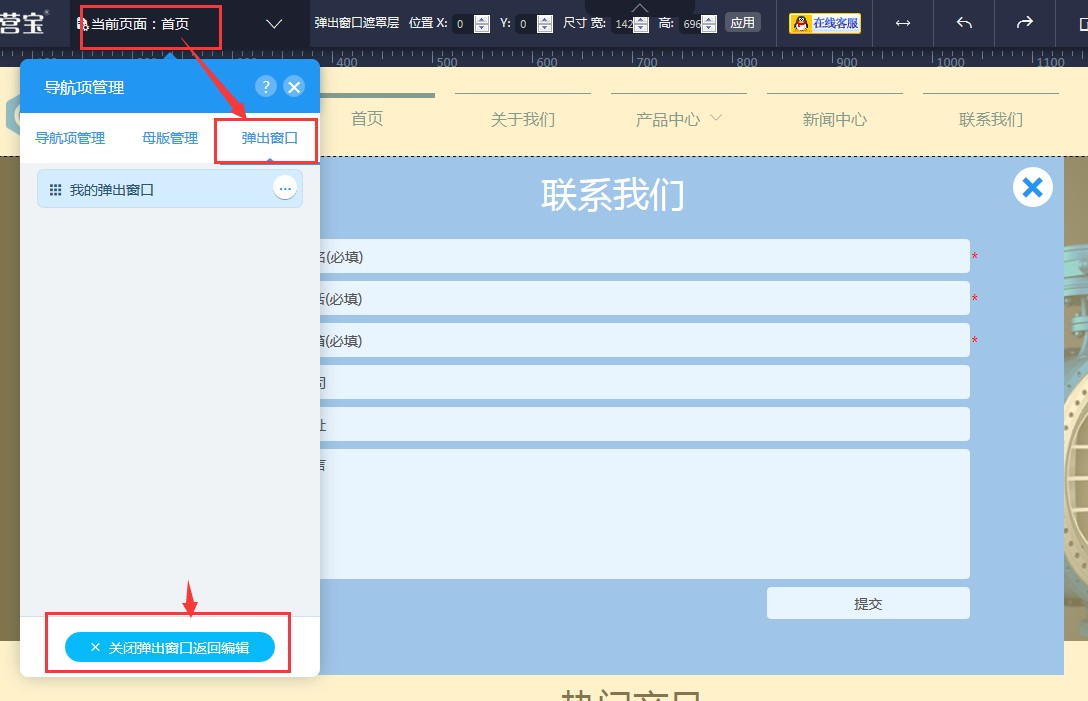Open more options for 我的弹出窗口
The width and height of the screenshot is (1088, 701).
(x=285, y=188)
